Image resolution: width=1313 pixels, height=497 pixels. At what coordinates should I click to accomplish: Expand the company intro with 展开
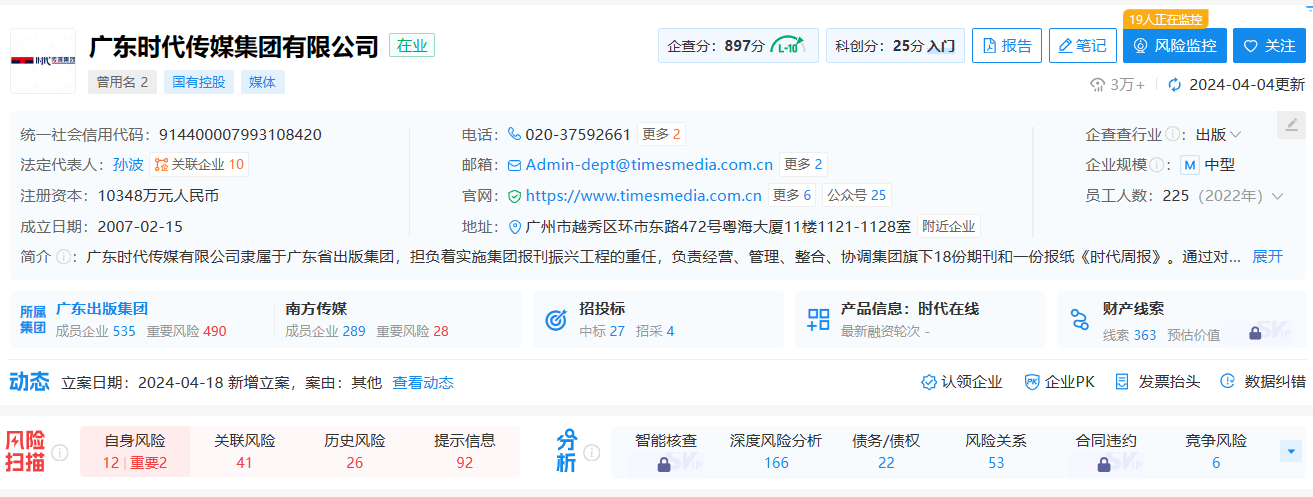1267,257
